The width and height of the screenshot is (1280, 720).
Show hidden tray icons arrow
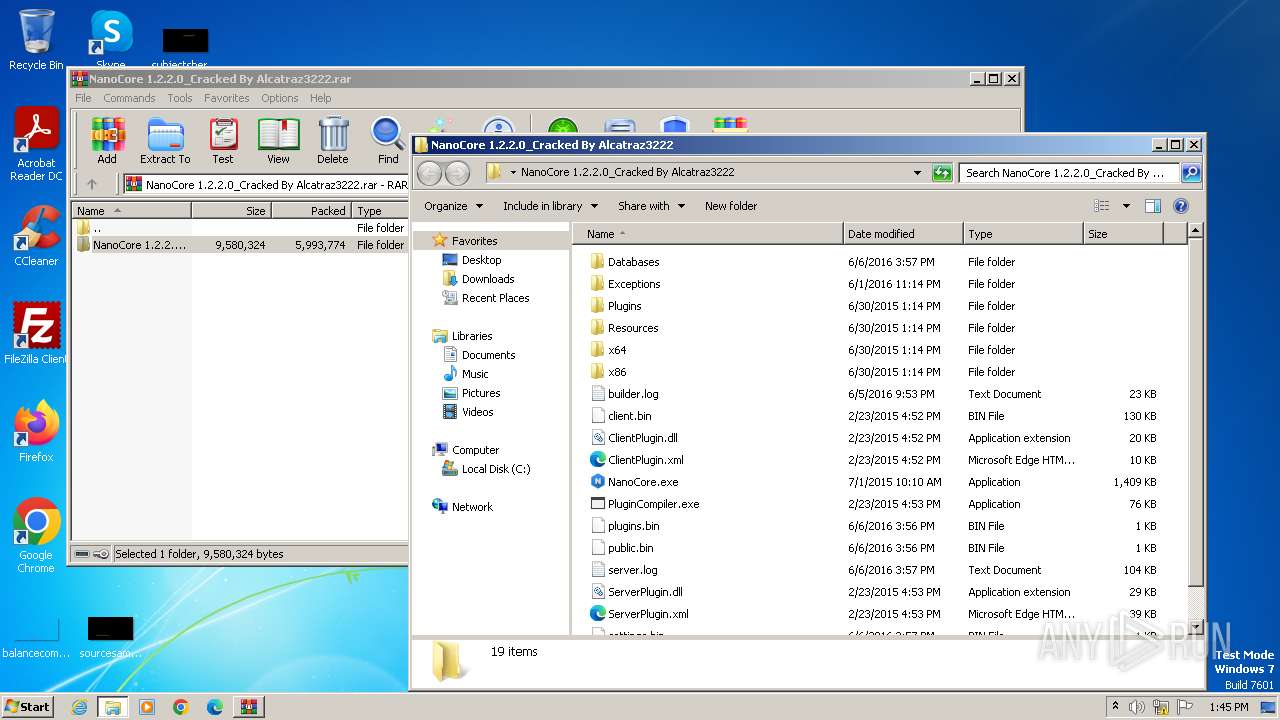coord(1116,707)
